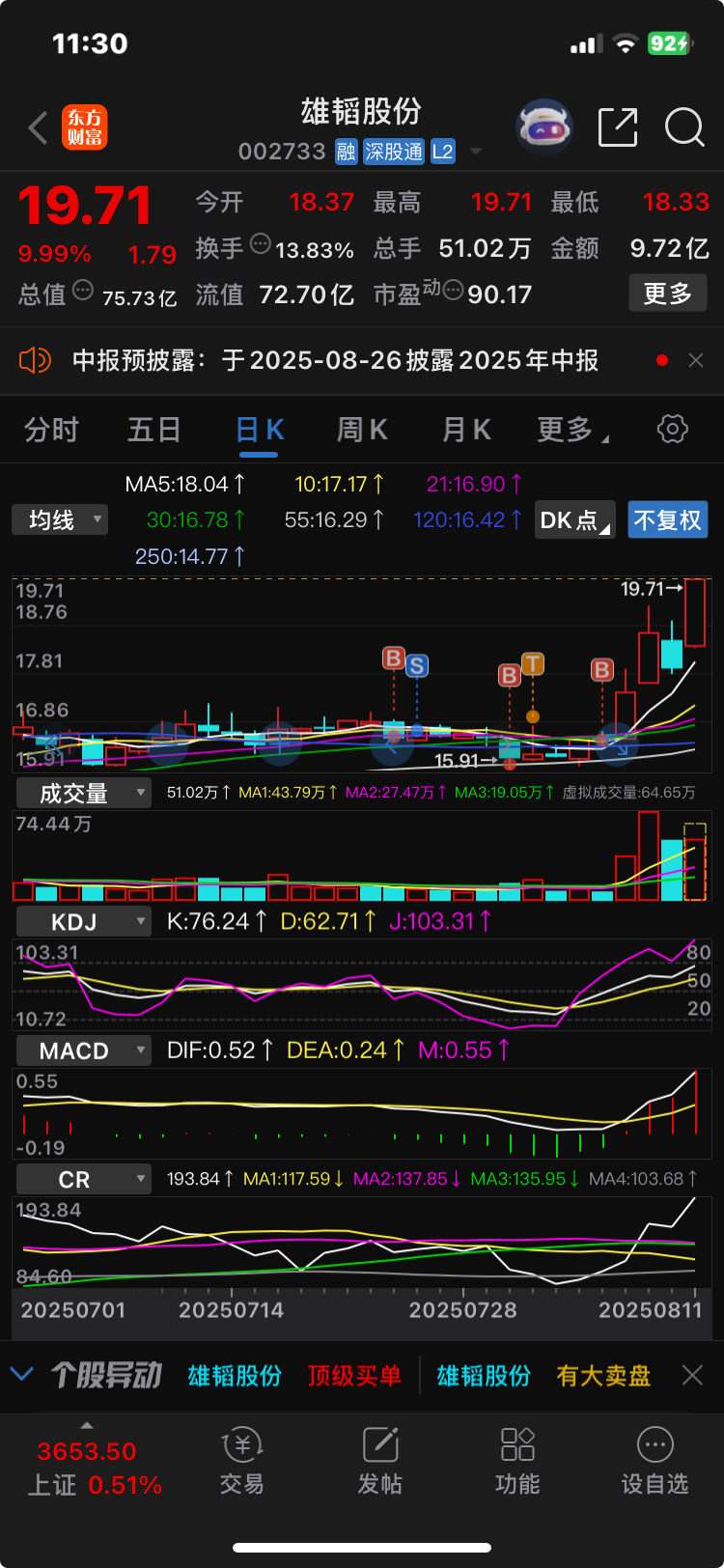This screenshot has height=1568, width=724.
Task: Open 发帖 post icon
Action: (380, 1462)
